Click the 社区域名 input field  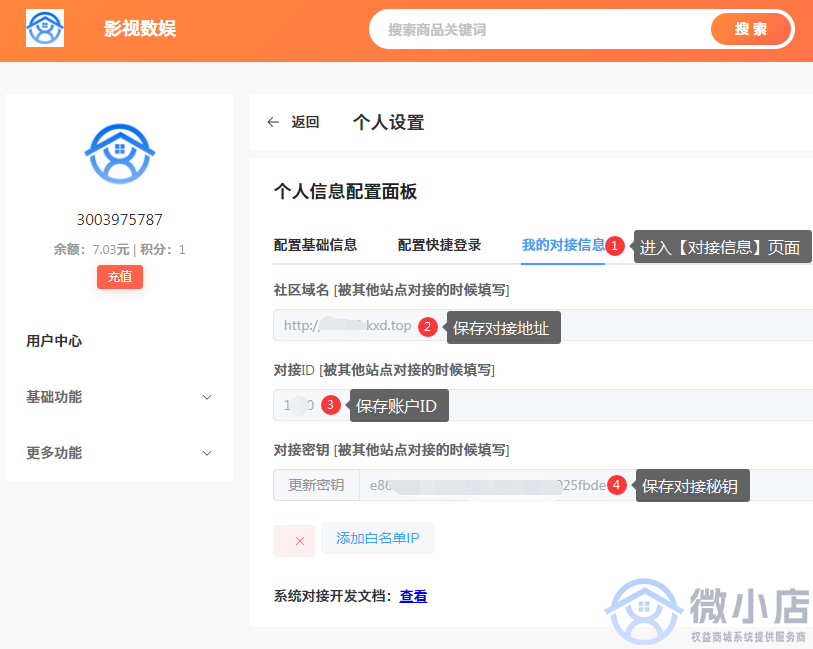(x=543, y=325)
